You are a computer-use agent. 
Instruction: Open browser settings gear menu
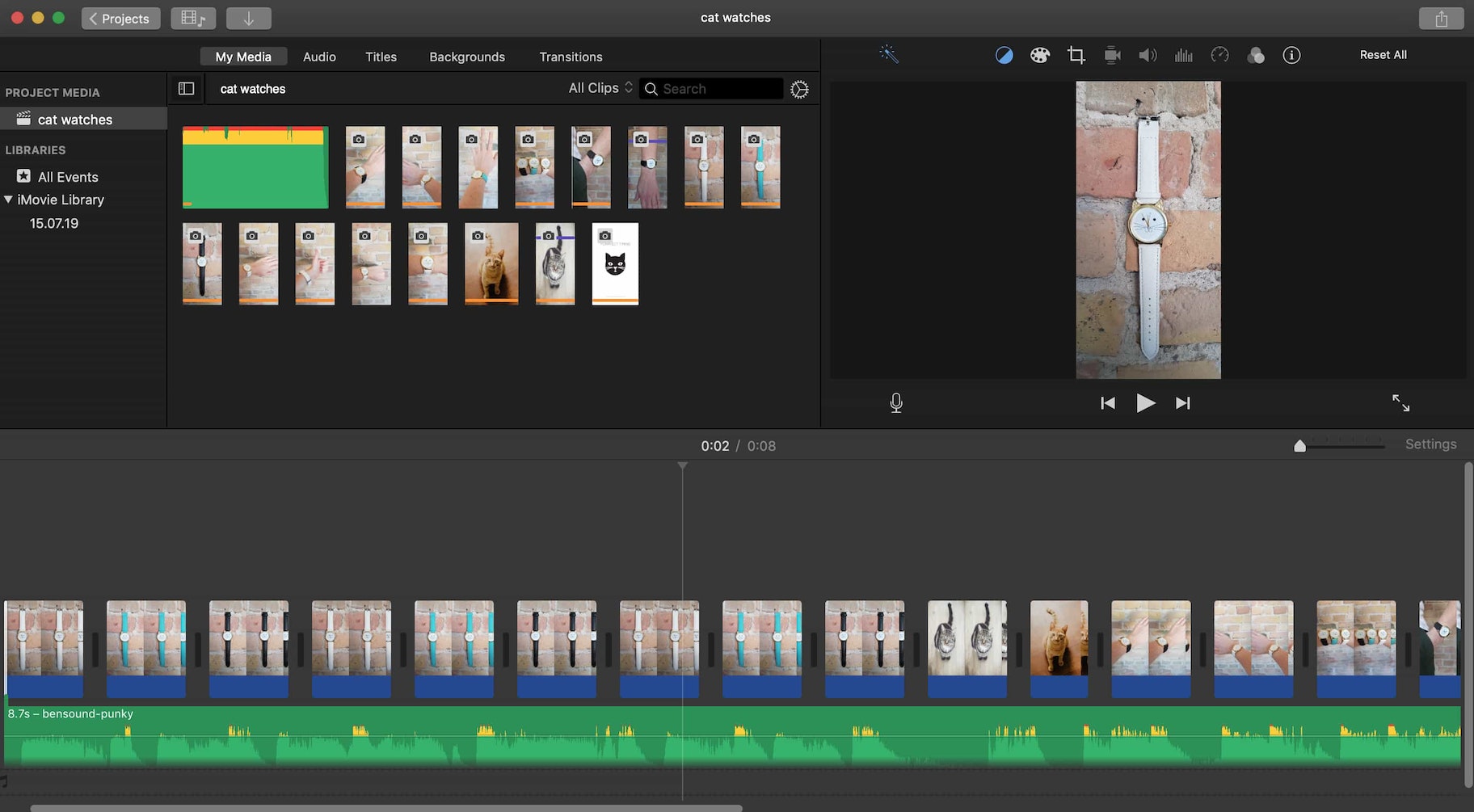(799, 90)
